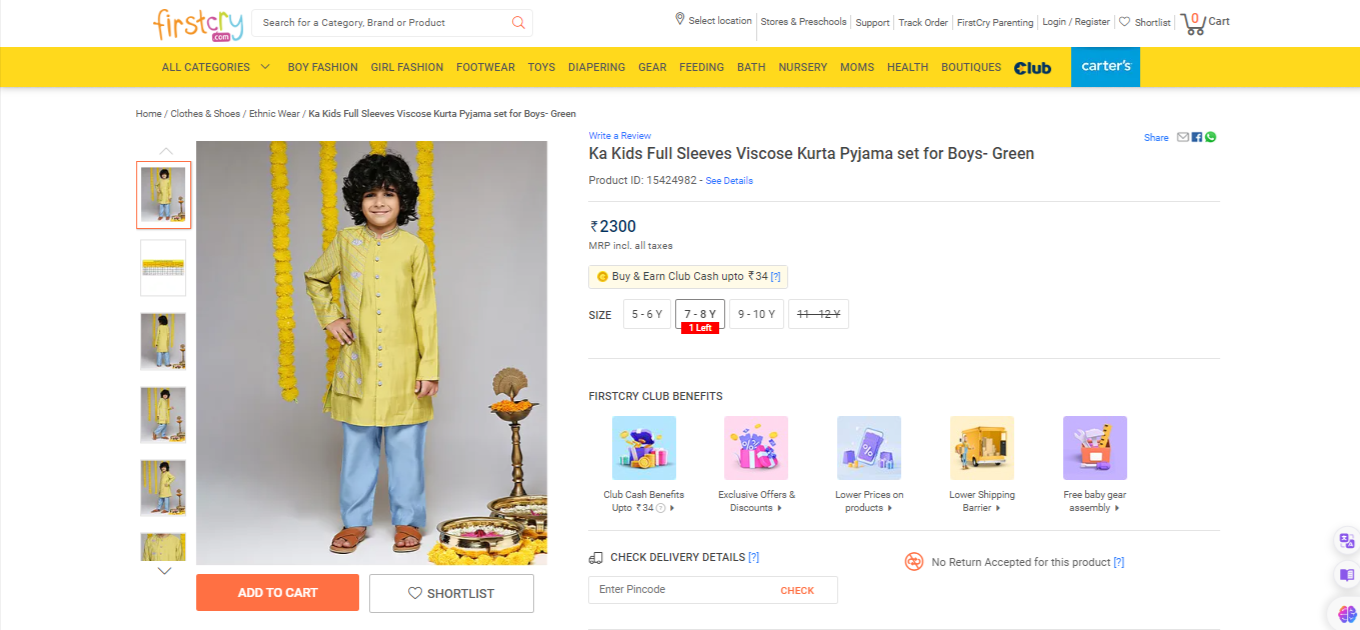Choose size 9 - 10 Y
Image resolution: width=1360 pixels, height=630 pixels.
[x=756, y=314]
